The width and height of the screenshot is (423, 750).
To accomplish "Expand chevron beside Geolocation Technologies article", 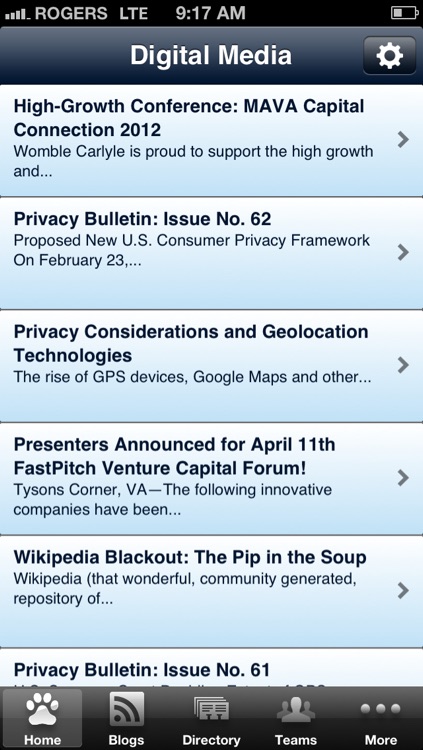I will click(x=403, y=365).
